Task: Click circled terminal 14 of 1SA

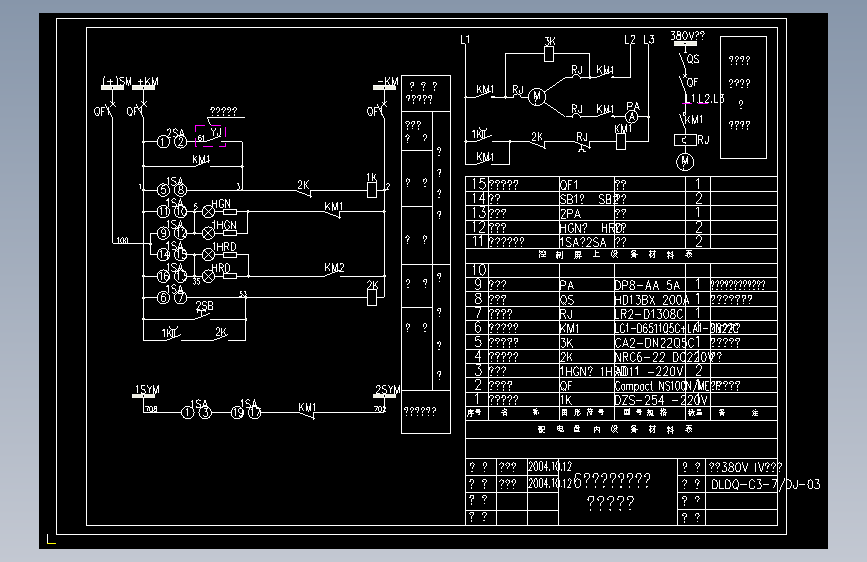Action: (163, 254)
